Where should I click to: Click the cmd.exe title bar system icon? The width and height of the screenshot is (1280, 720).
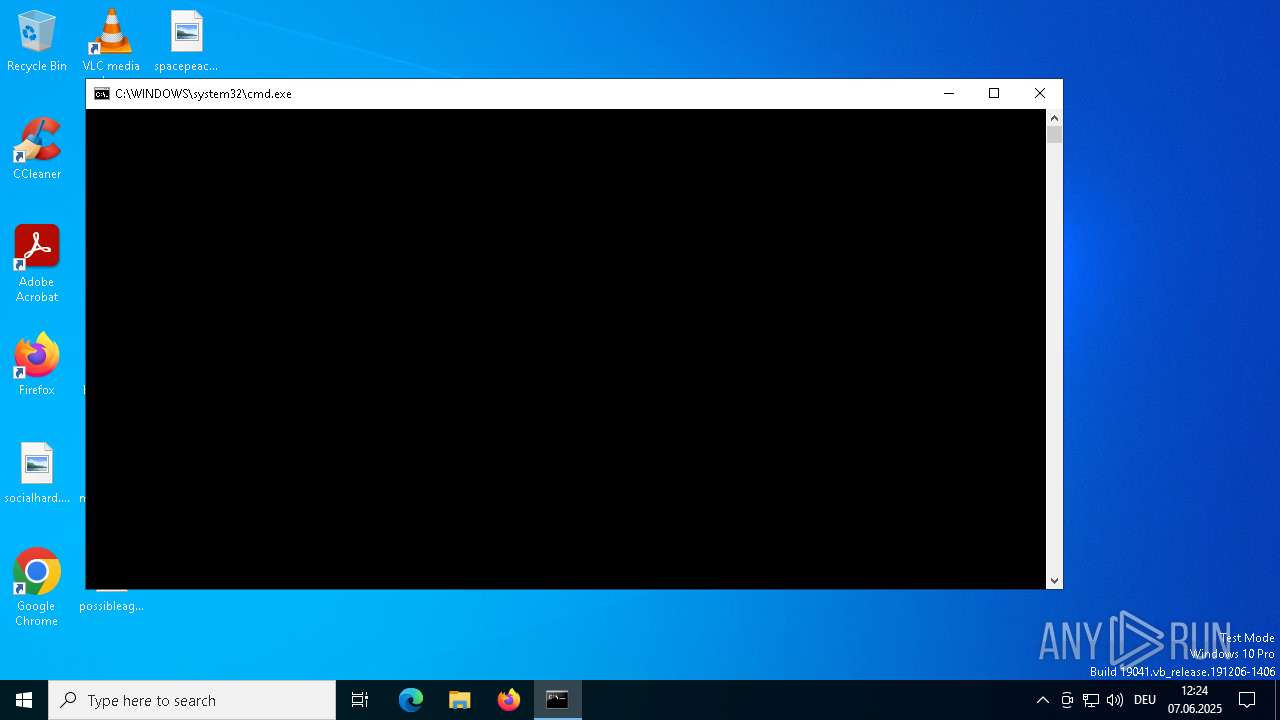(102, 94)
